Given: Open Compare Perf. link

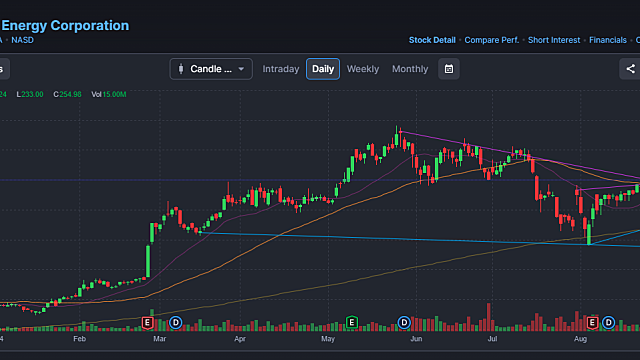Looking at the screenshot, I should pyautogui.click(x=491, y=40).
